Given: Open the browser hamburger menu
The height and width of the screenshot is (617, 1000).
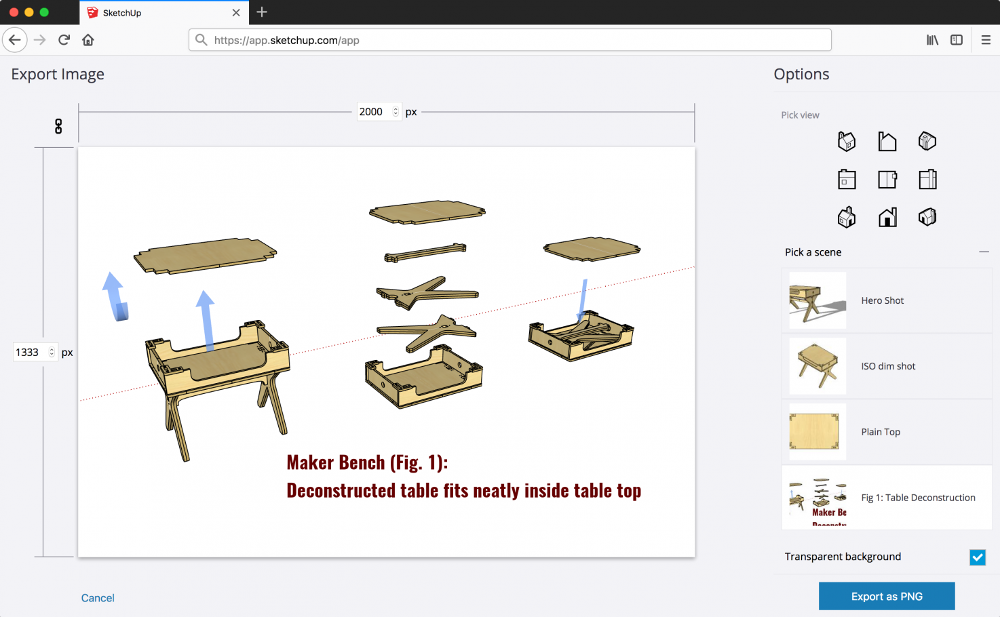Looking at the screenshot, I should click(x=985, y=40).
